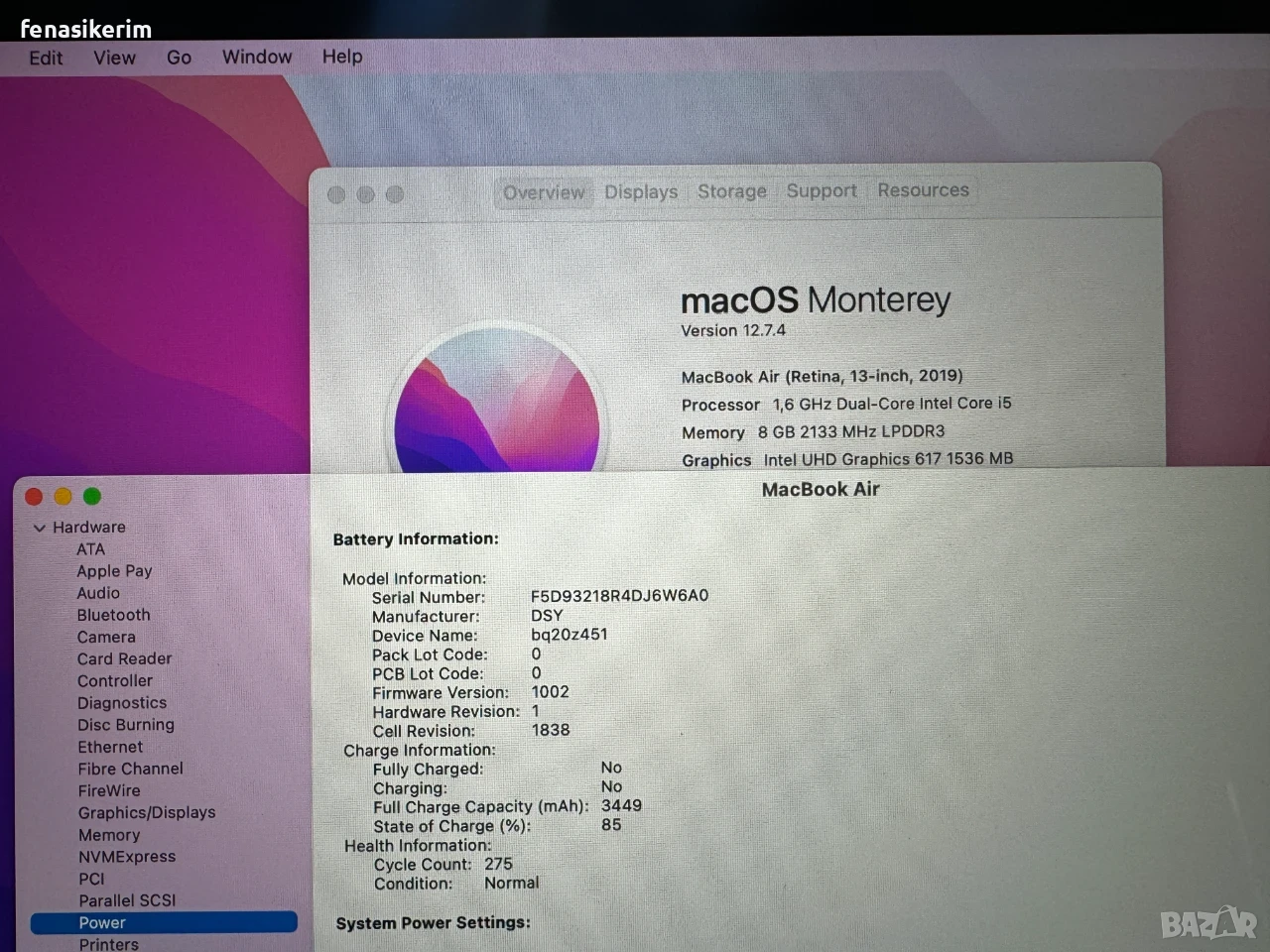This screenshot has width=1270, height=952.
Task: Click the Battery Information heading
Action: point(416,538)
